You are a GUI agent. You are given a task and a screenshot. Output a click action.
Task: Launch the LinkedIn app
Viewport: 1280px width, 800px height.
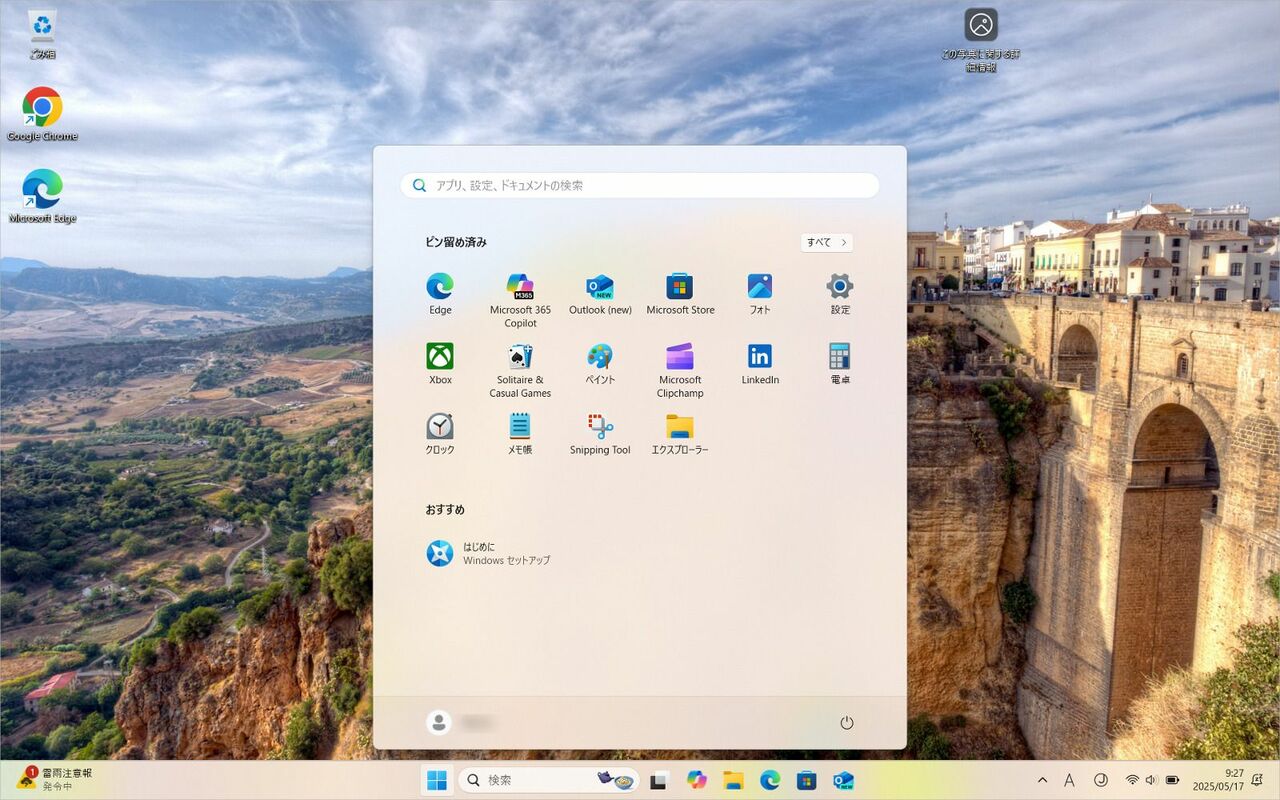(x=760, y=364)
